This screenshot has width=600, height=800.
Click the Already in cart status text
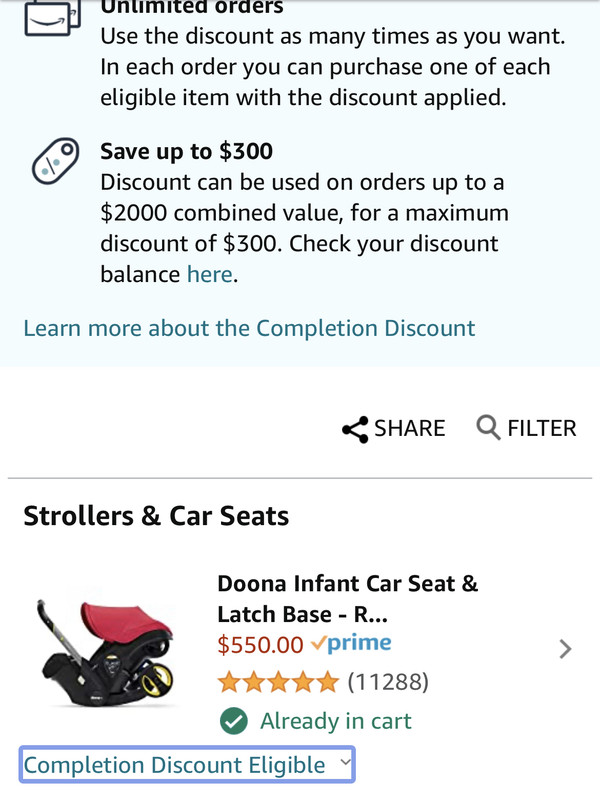click(335, 721)
